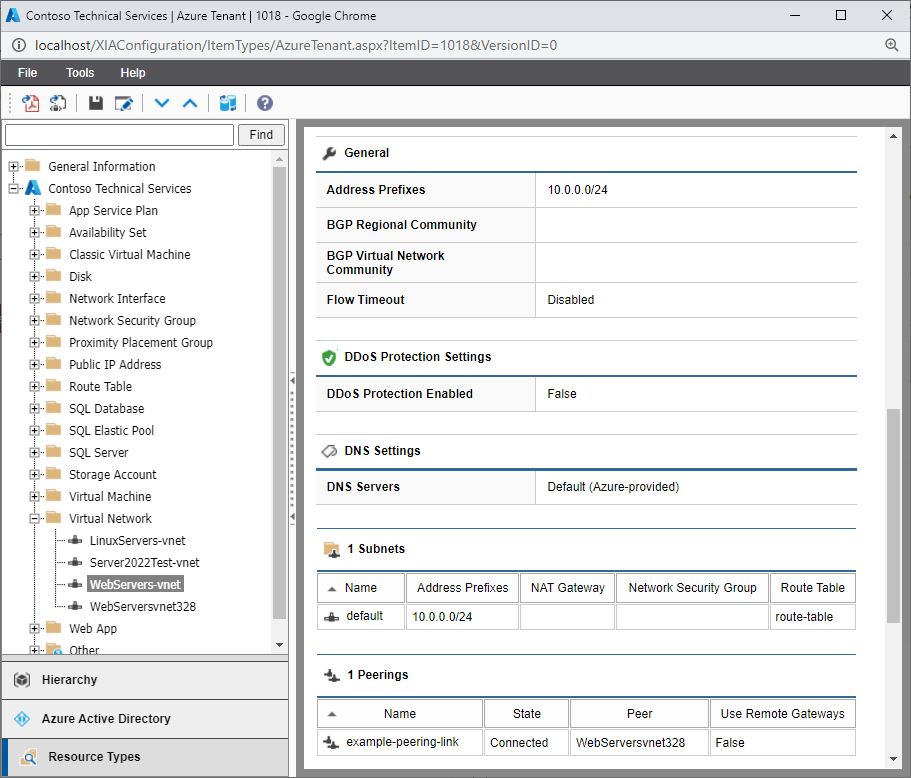Expand the Storage Account folder
The width and height of the screenshot is (911, 778).
34,475
